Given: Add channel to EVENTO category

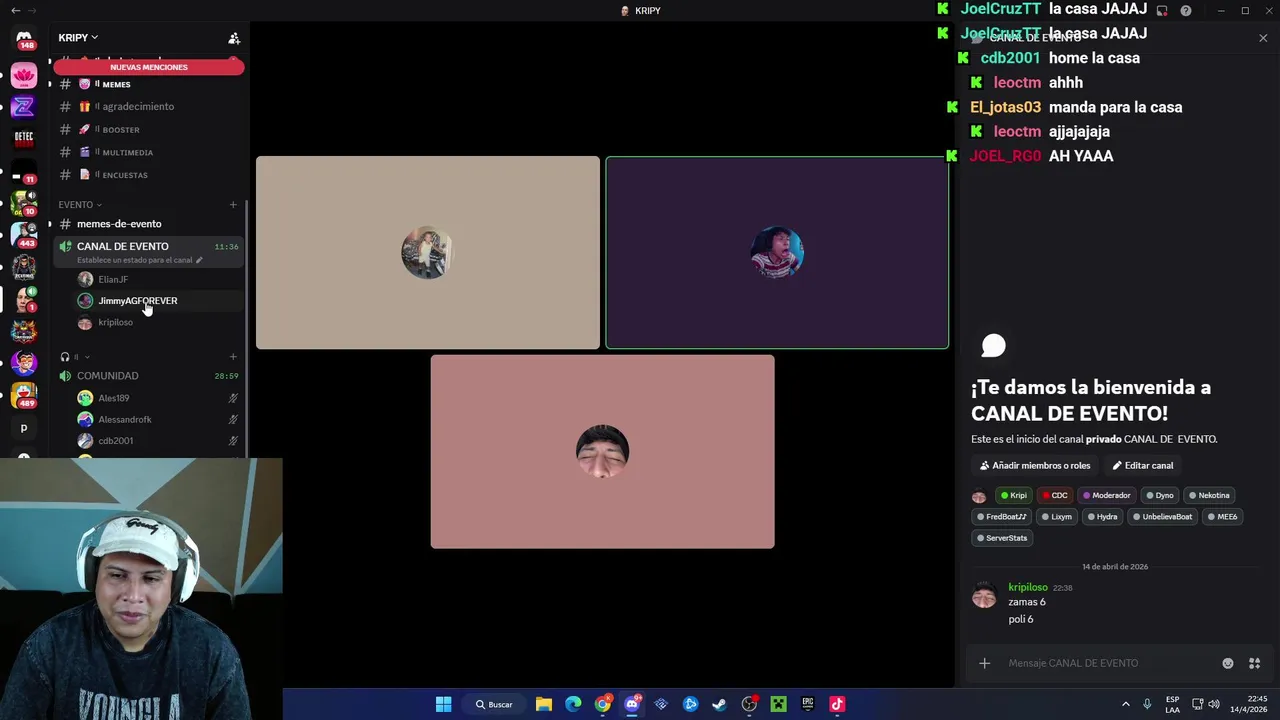Looking at the screenshot, I should [x=233, y=204].
